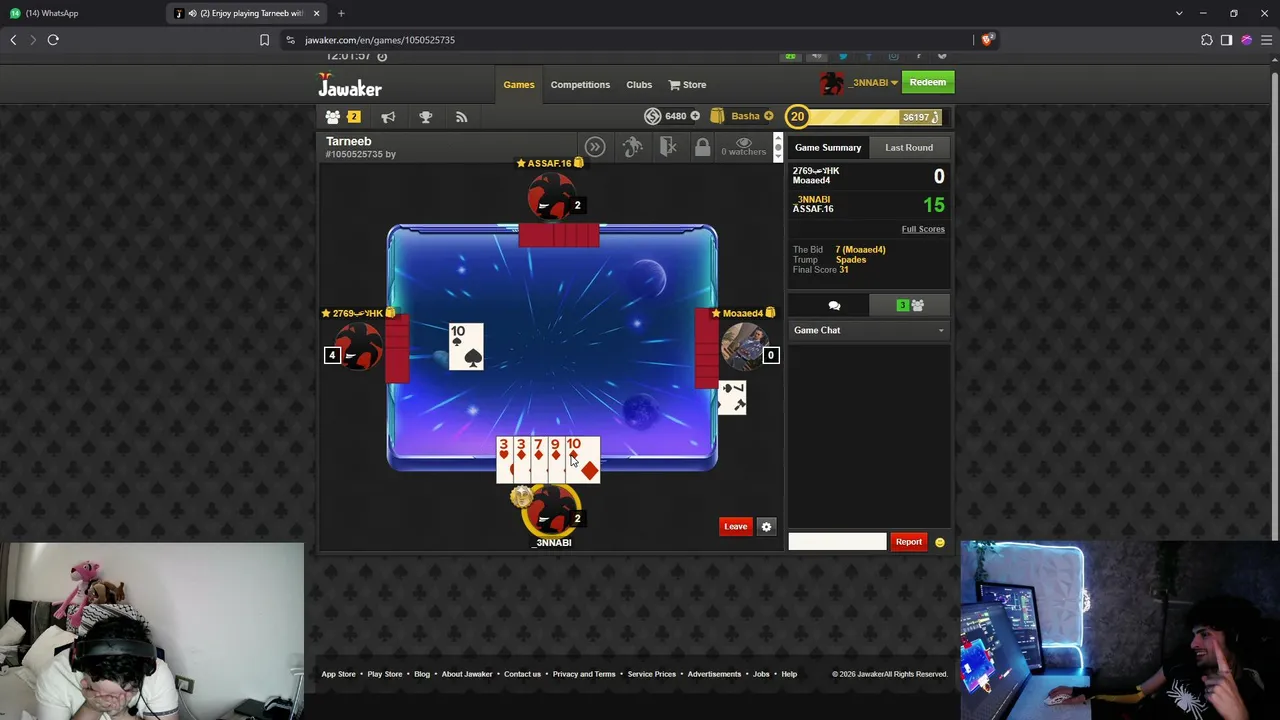Open the announcements megaphone icon
This screenshot has height=720, width=1280.
pos(388,117)
